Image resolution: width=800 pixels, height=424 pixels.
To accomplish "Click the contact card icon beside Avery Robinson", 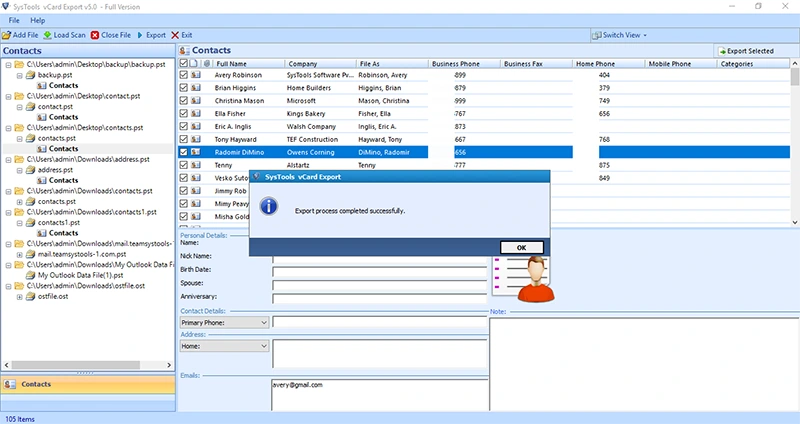I will pyautogui.click(x=196, y=75).
